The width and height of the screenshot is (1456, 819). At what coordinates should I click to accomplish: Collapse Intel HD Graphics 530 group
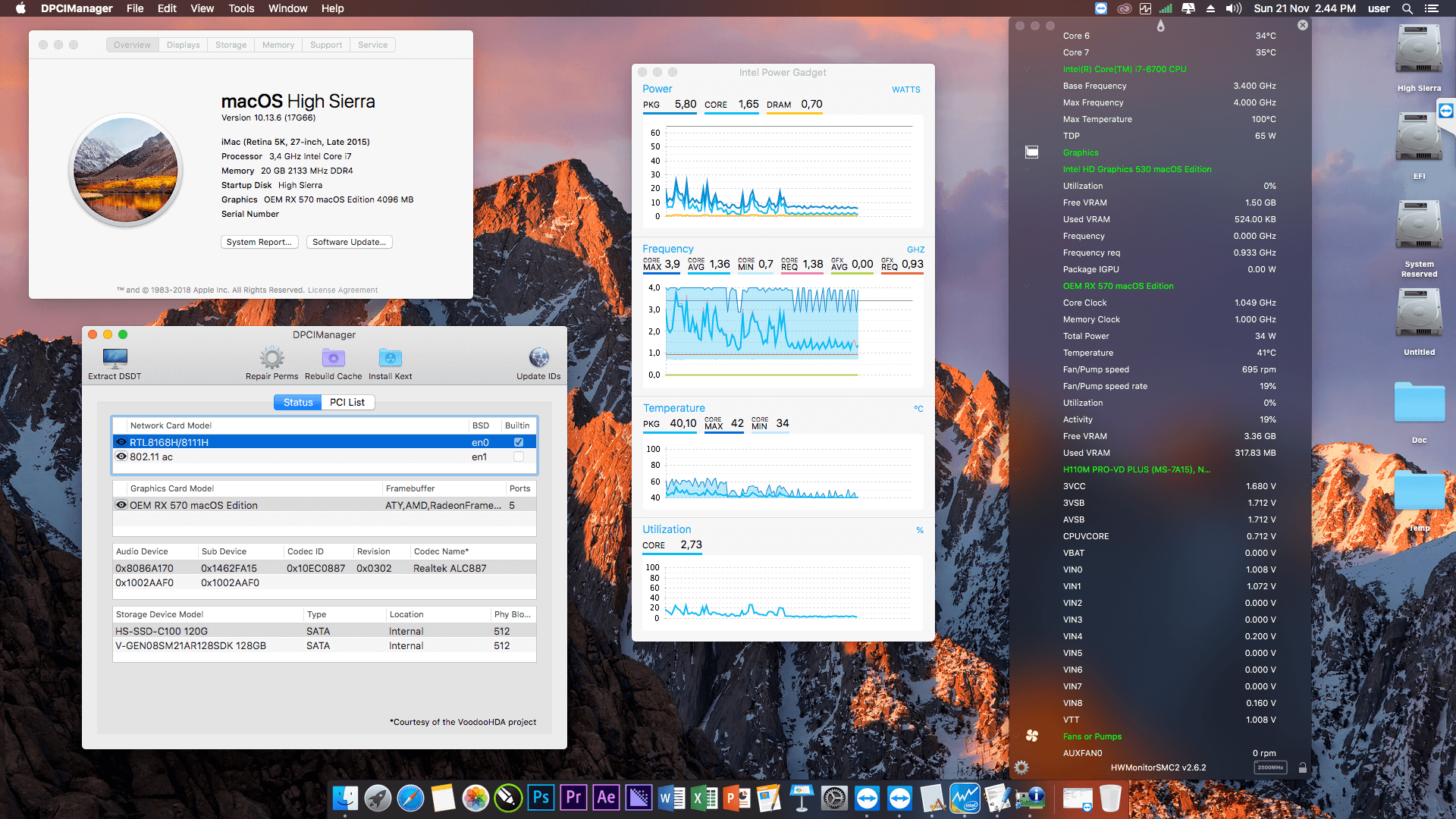point(1028,169)
